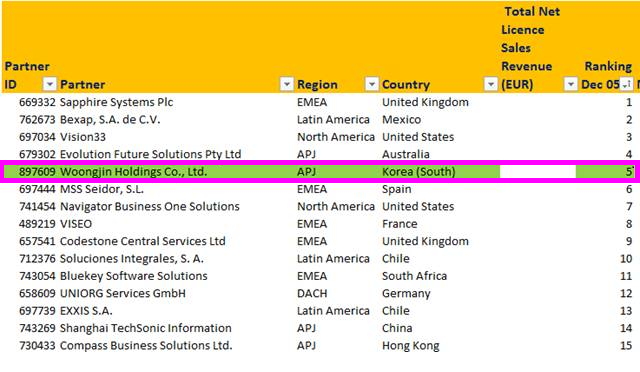Click the empty revenue cell for Woongjin
Screen dimensions: 640x372
(x=538, y=172)
